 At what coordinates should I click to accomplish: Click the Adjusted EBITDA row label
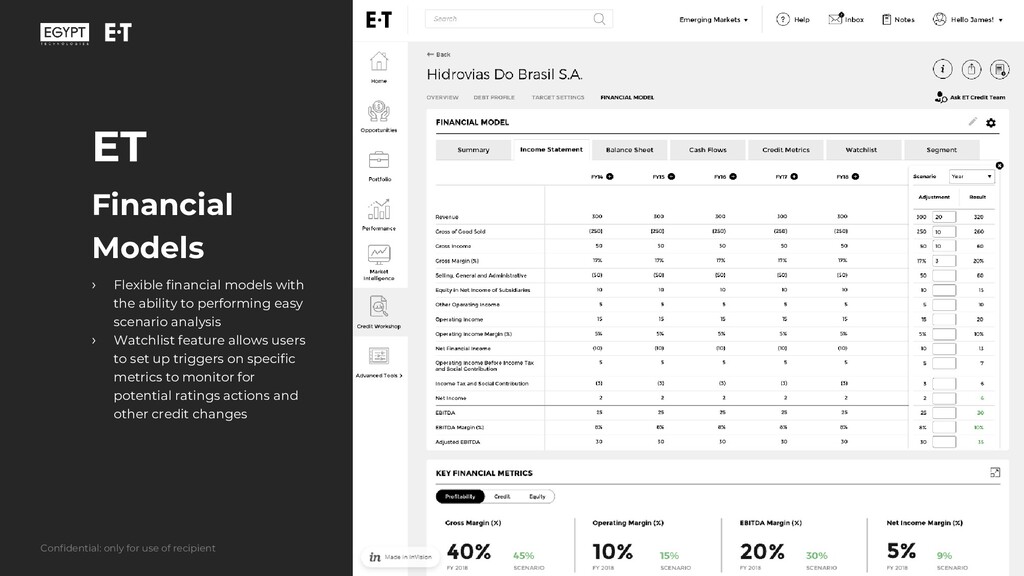458,442
